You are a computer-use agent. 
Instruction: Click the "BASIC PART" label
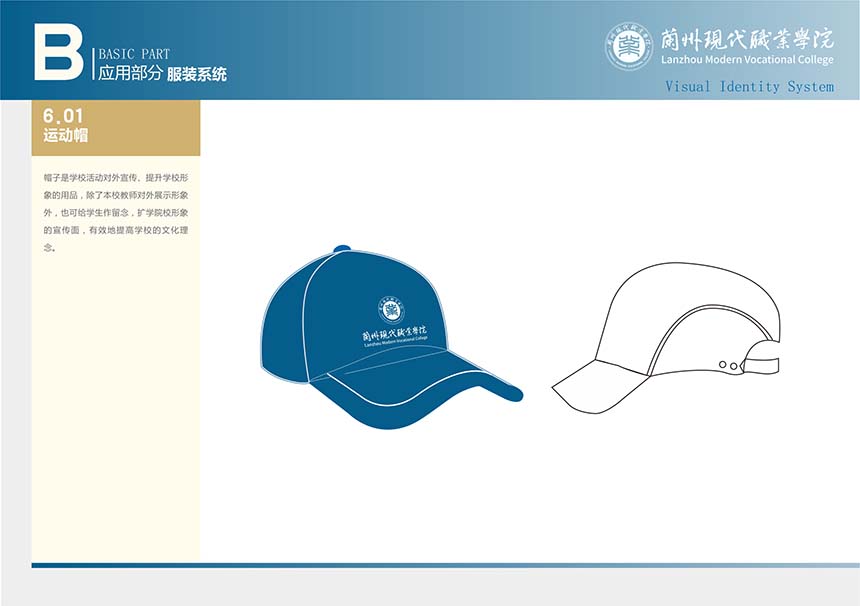coord(134,54)
